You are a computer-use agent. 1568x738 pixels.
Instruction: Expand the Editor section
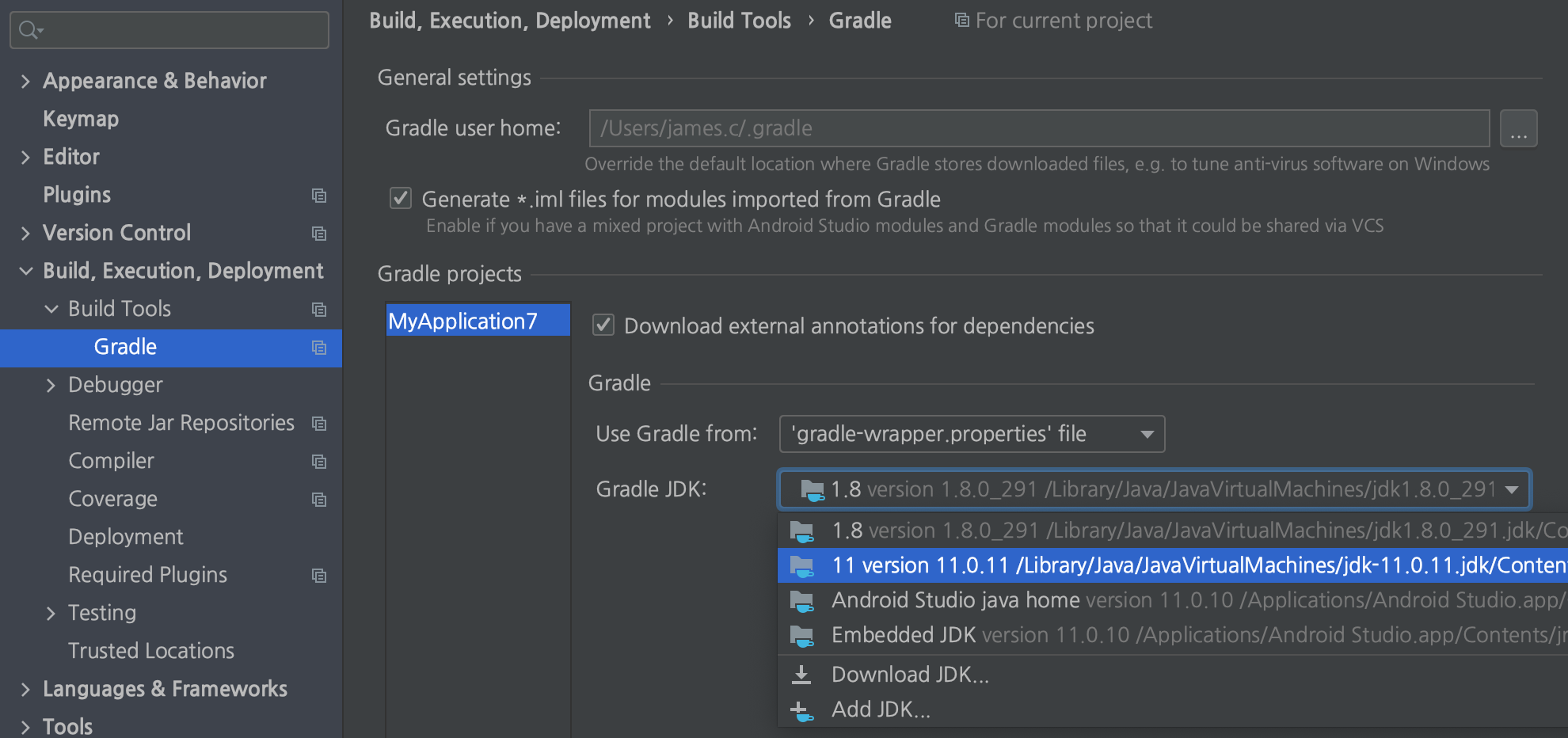click(25, 157)
